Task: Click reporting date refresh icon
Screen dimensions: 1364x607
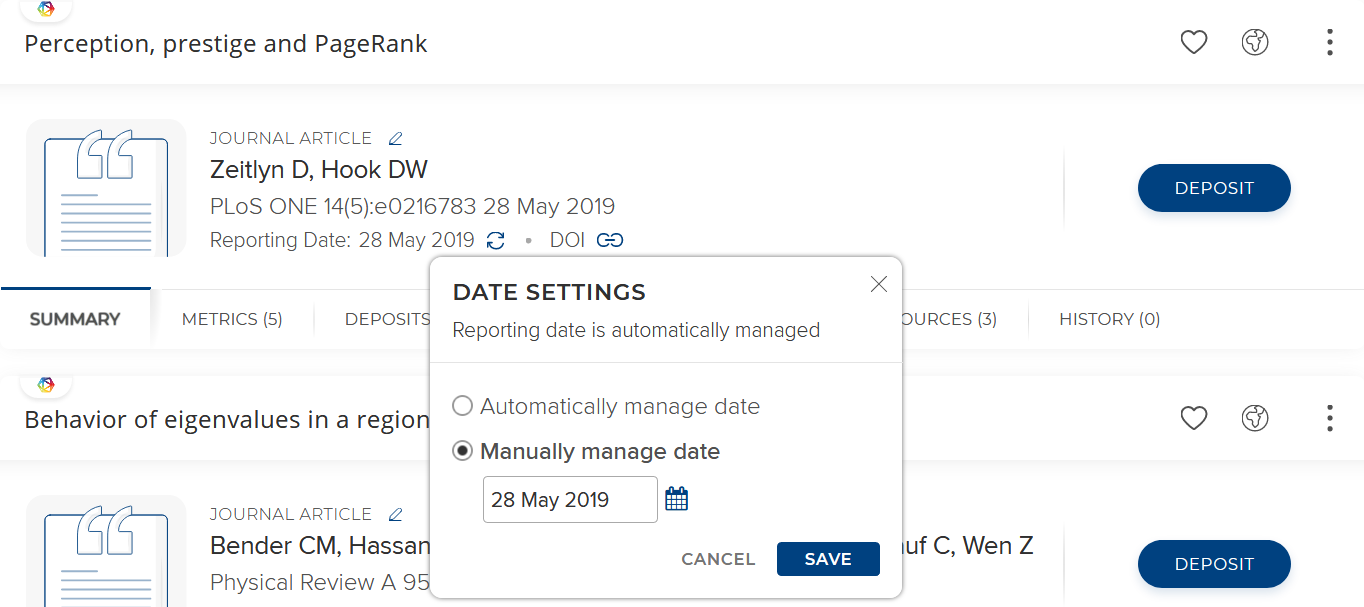Action: click(496, 240)
